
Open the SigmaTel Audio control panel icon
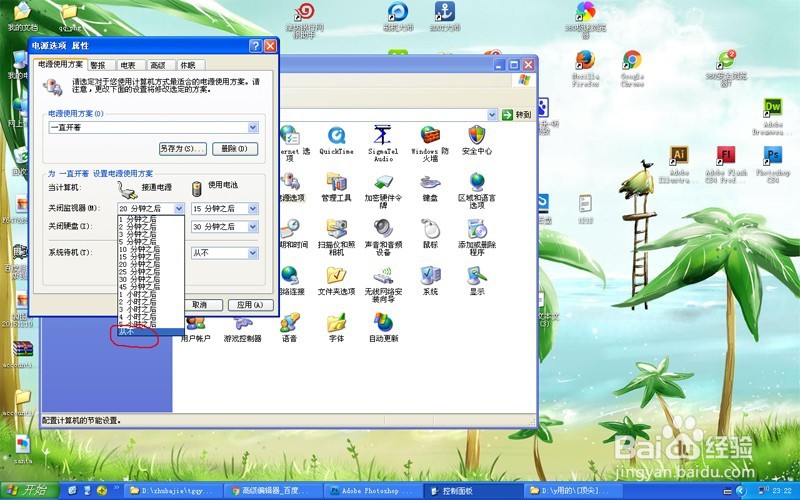[383, 142]
